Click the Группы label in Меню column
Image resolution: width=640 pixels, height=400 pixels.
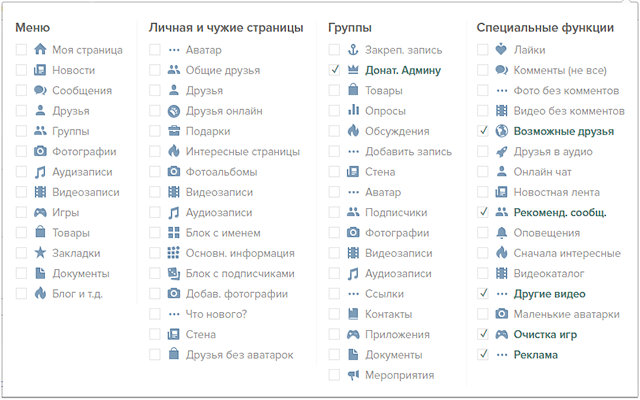71,131
